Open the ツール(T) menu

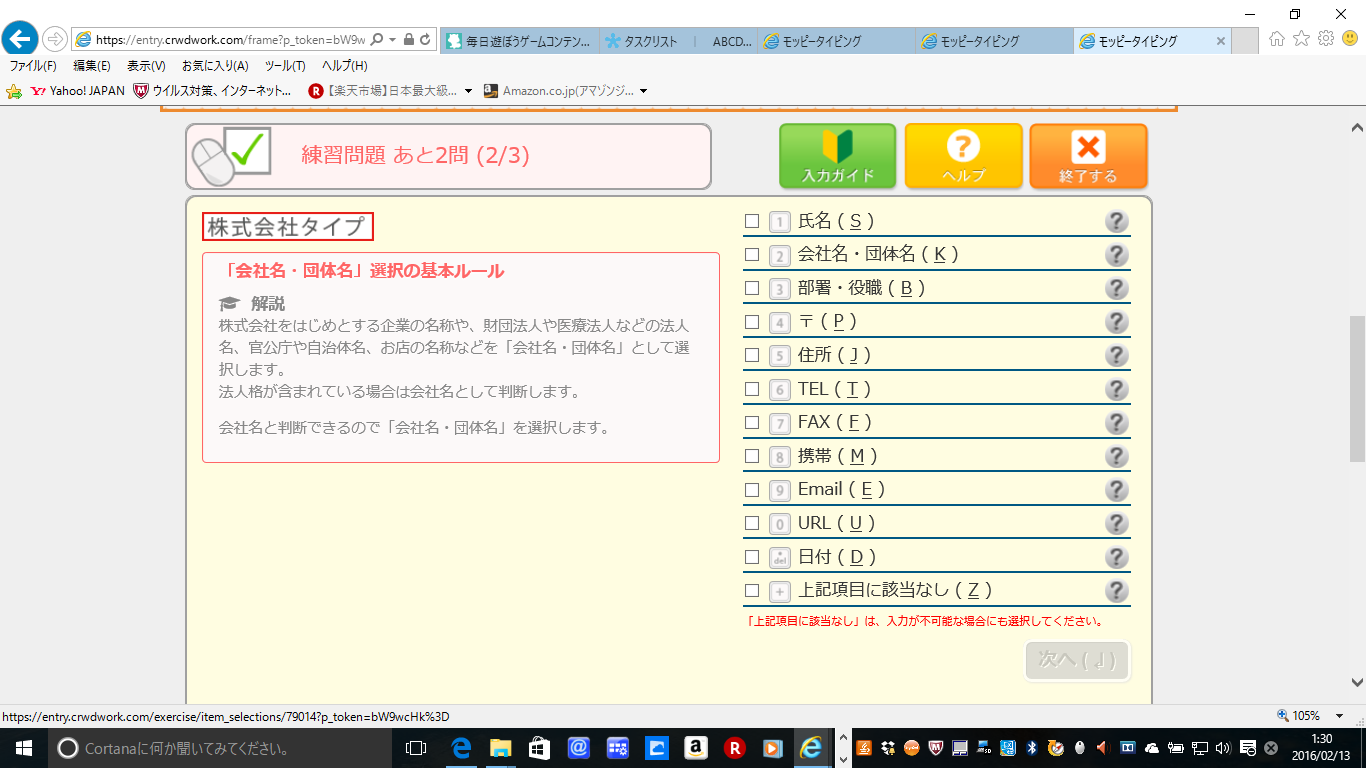pos(285,66)
